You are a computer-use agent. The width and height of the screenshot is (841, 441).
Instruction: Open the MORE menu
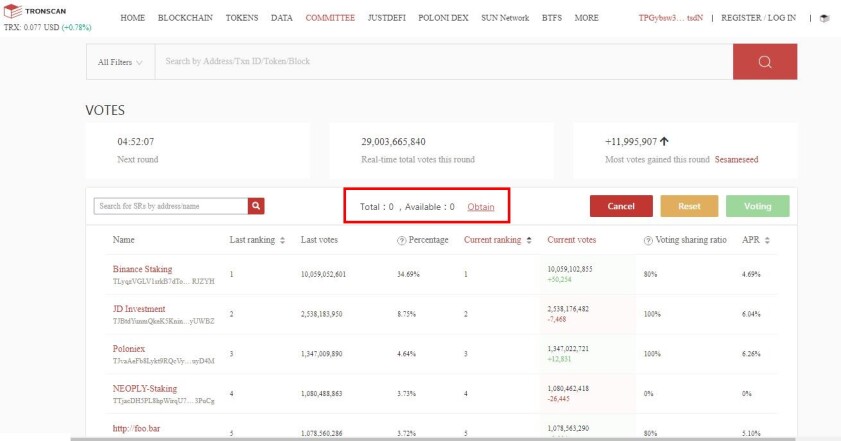(586, 18)
